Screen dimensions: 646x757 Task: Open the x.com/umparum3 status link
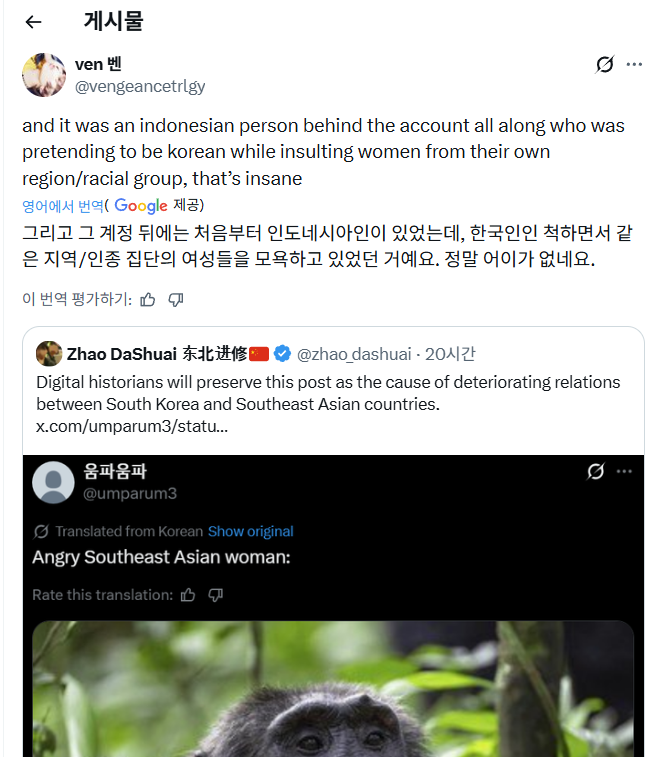click(x=132, y=426)
